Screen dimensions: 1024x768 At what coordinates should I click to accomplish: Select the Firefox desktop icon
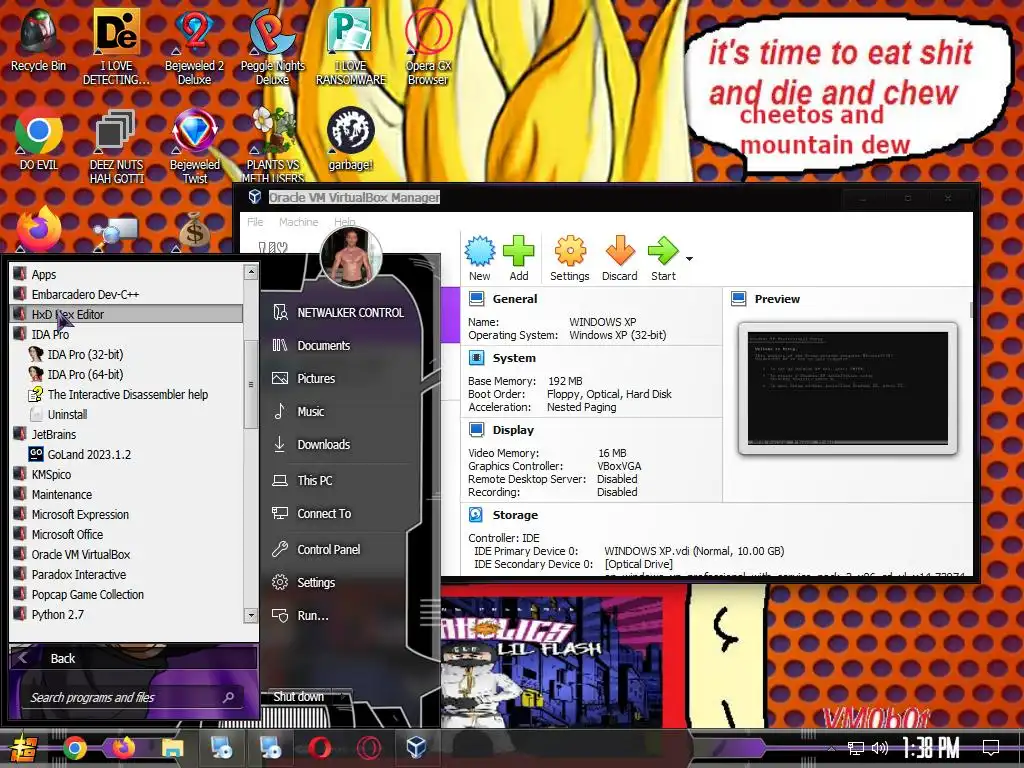coord(39,229)
